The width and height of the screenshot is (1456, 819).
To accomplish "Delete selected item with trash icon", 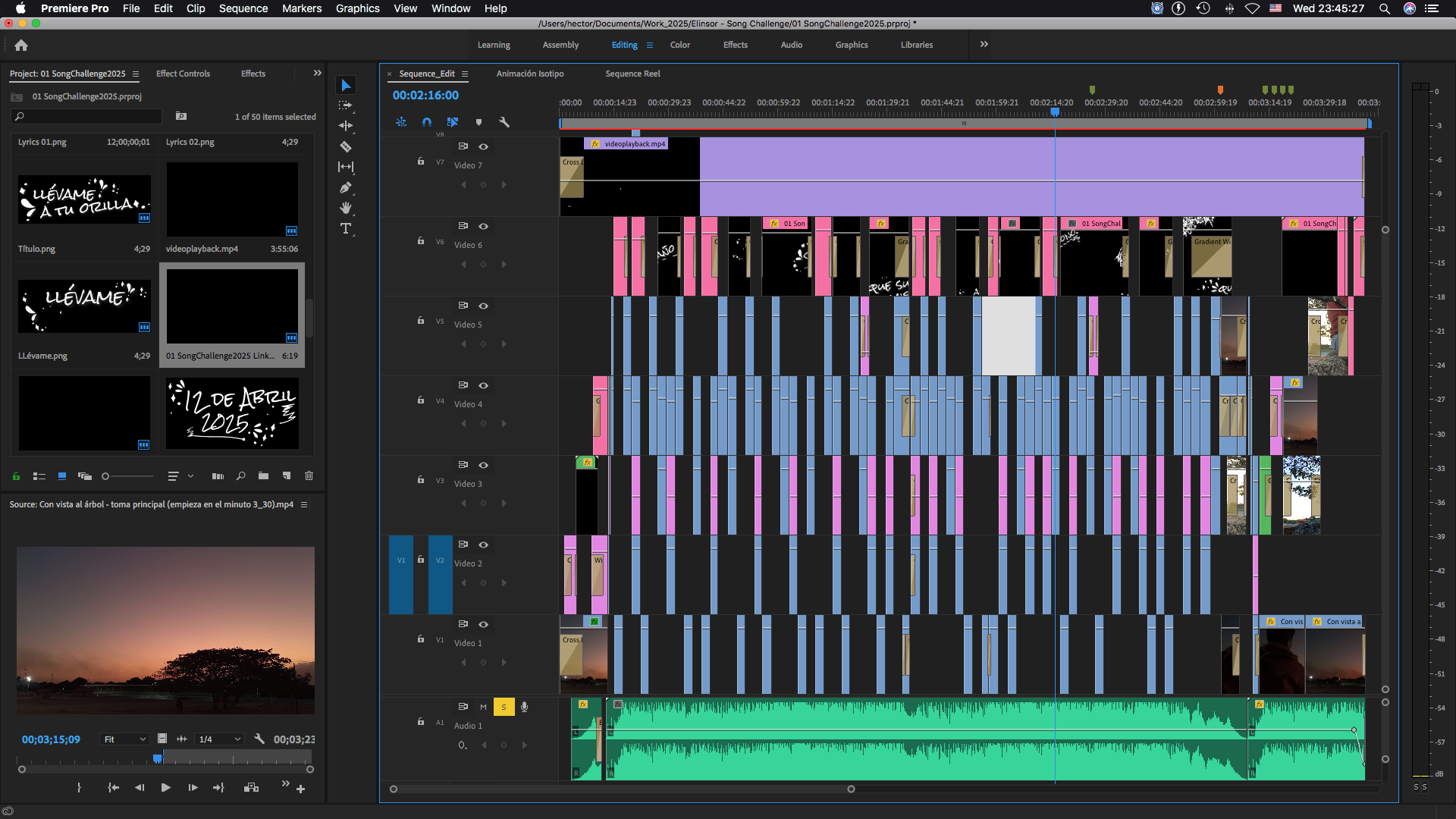I will click(x=309, y=476).
